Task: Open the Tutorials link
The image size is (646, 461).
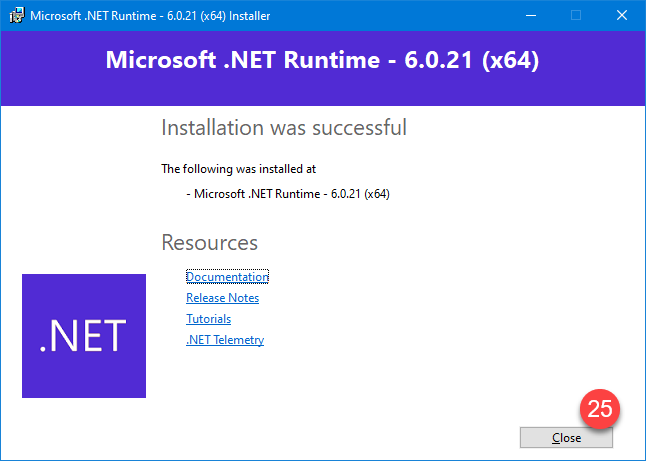Action: click(208, 319)
